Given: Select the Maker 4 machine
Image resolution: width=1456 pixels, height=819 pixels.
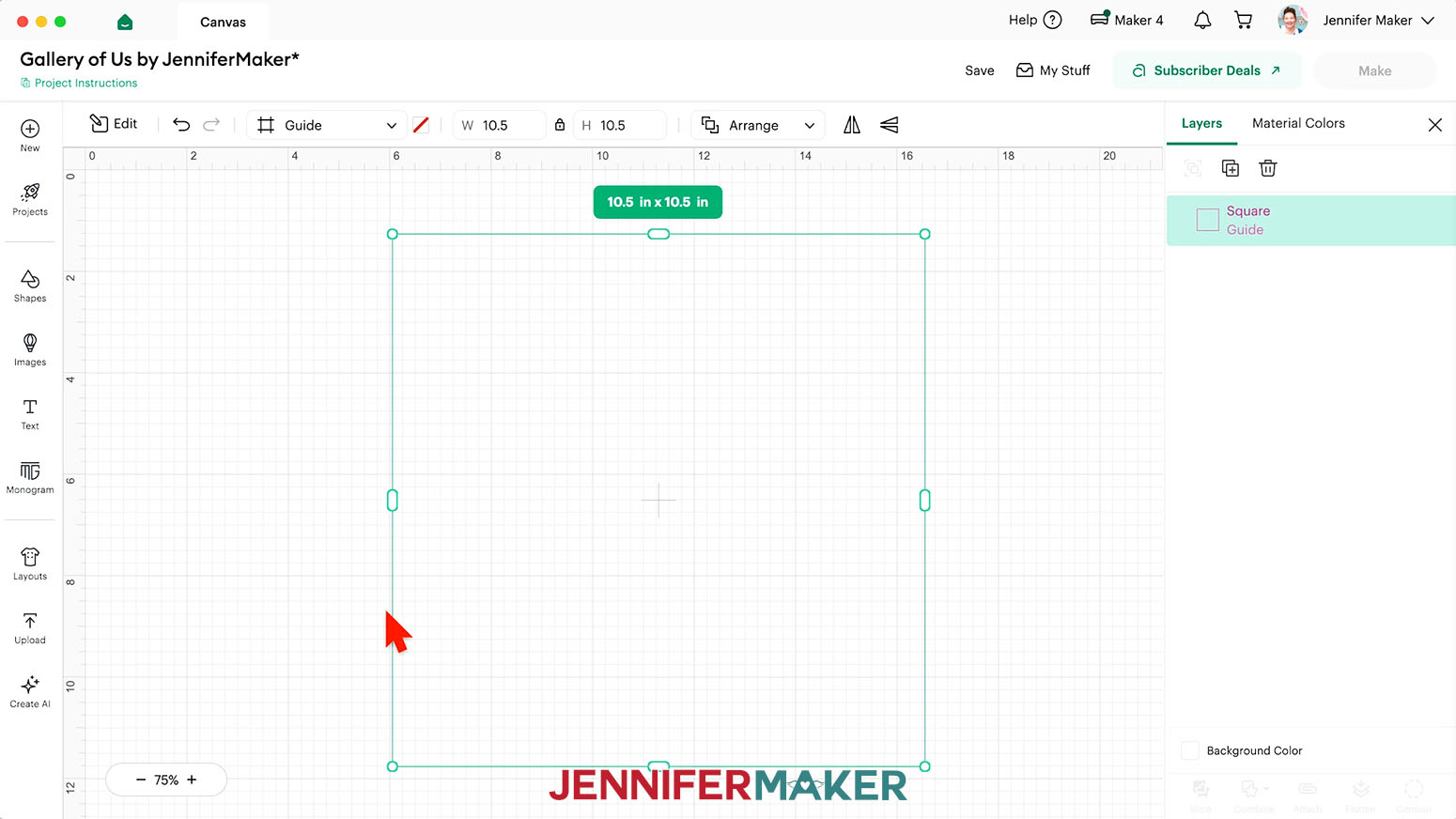Looking at the screenshot, I should pyautogui.click(x=1126, y=20).
